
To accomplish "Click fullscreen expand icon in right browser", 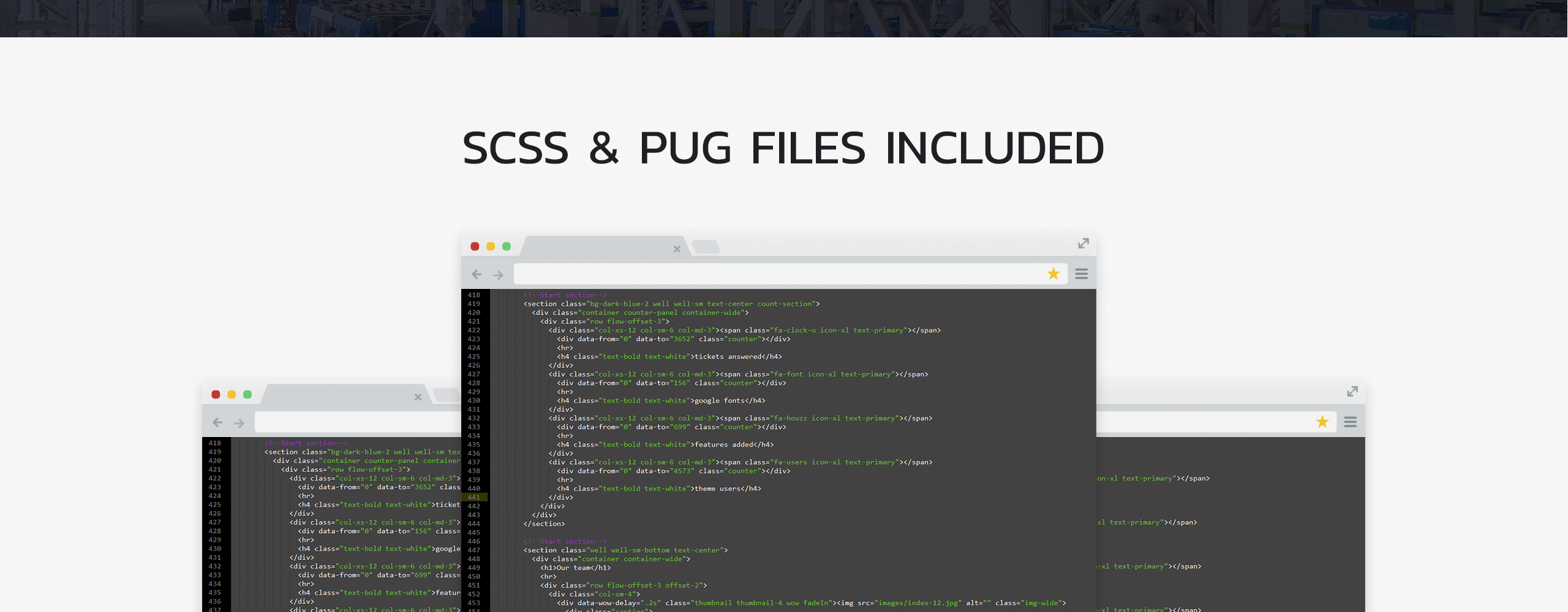I will coord(1352,392).
